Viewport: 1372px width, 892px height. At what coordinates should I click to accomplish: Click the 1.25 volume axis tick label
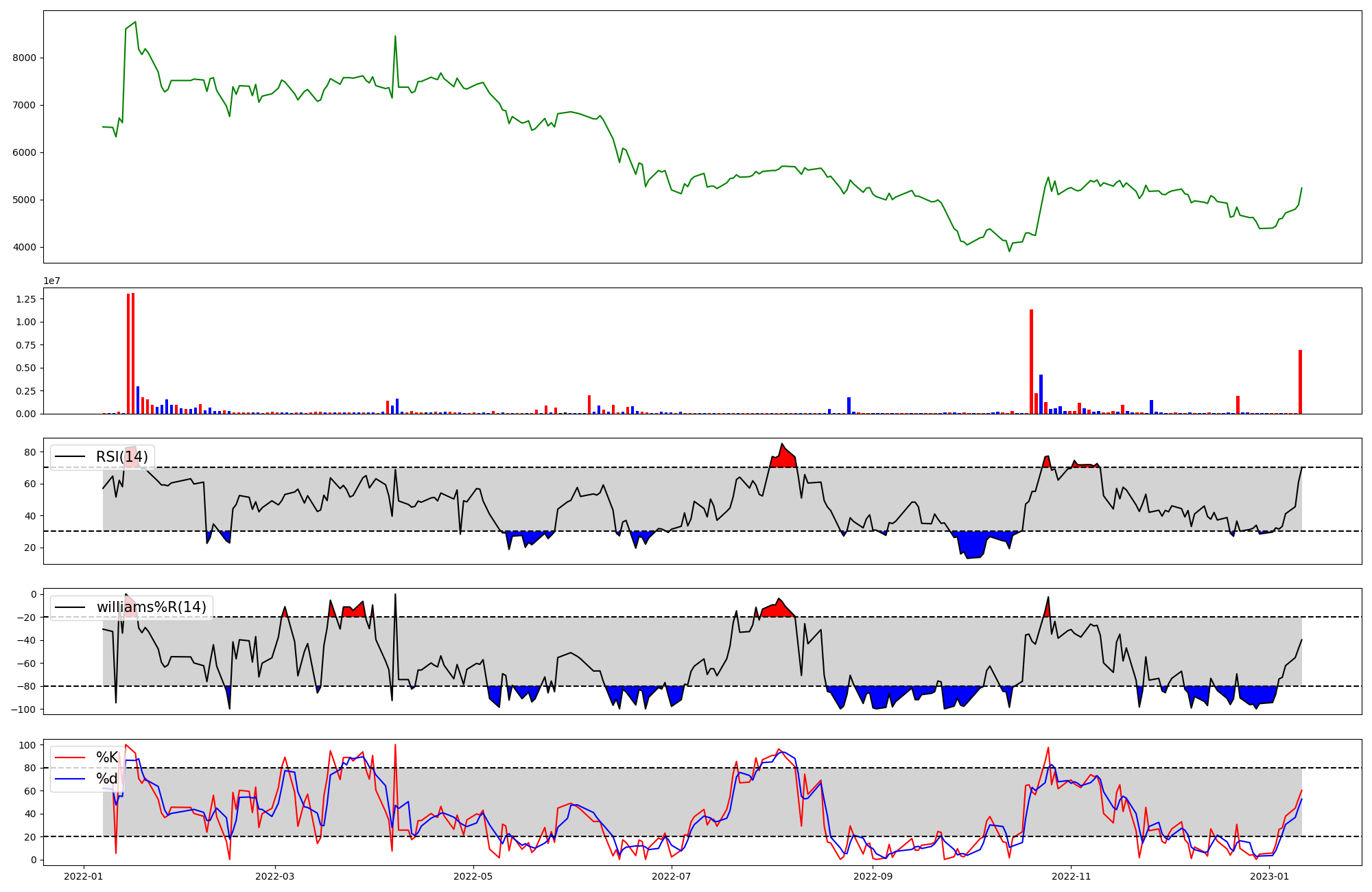click(25, 299)
